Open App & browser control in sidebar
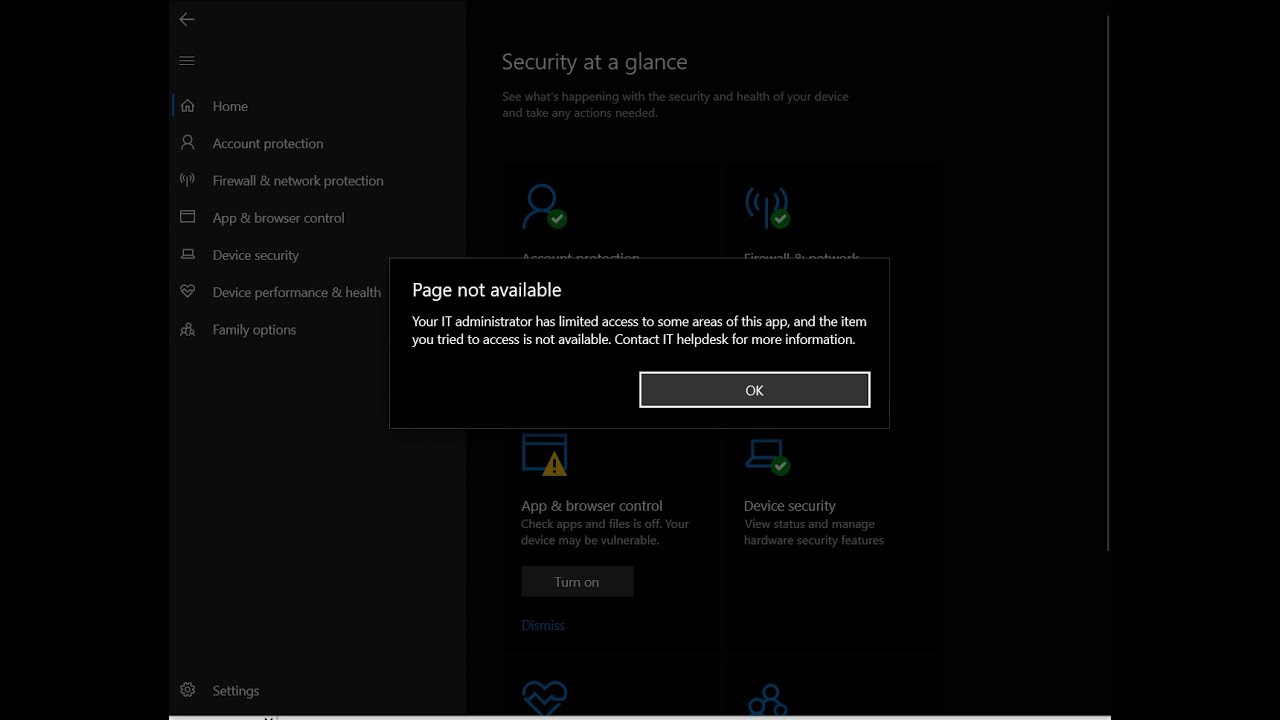 click(278, 218)
